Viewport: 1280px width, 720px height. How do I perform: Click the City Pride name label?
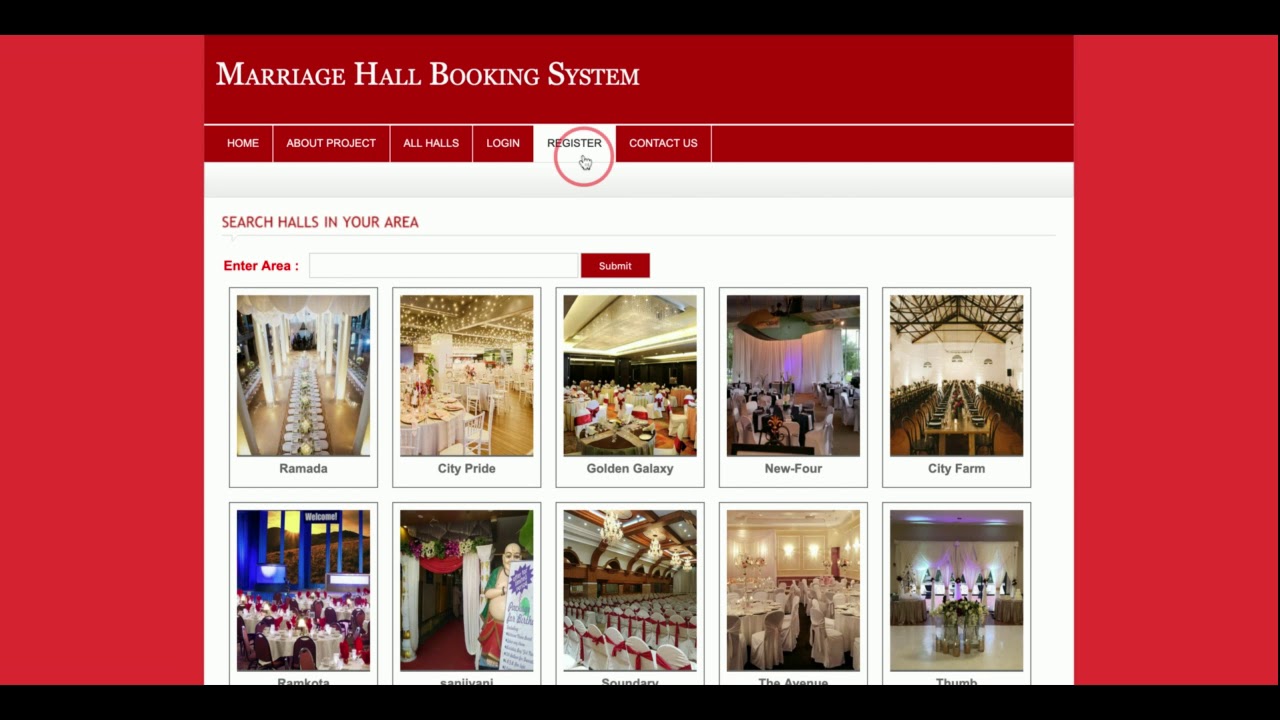(x=466, y=468)
